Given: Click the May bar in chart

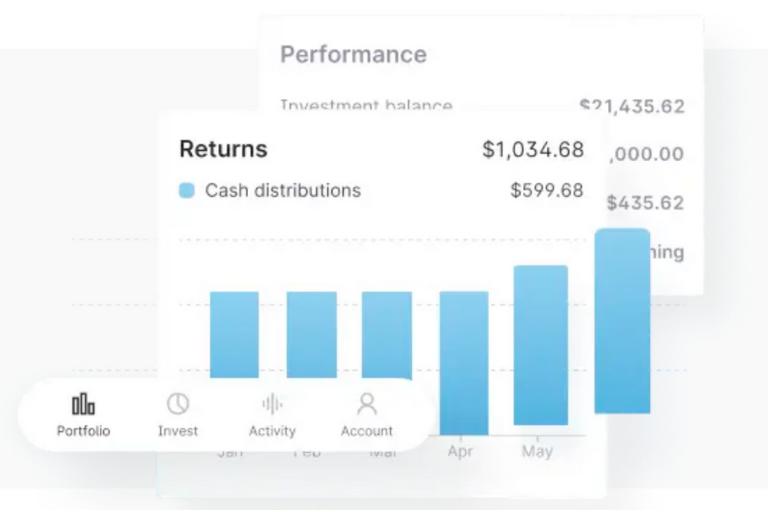Looking at the screenshot, I should [x=541, y=345].
